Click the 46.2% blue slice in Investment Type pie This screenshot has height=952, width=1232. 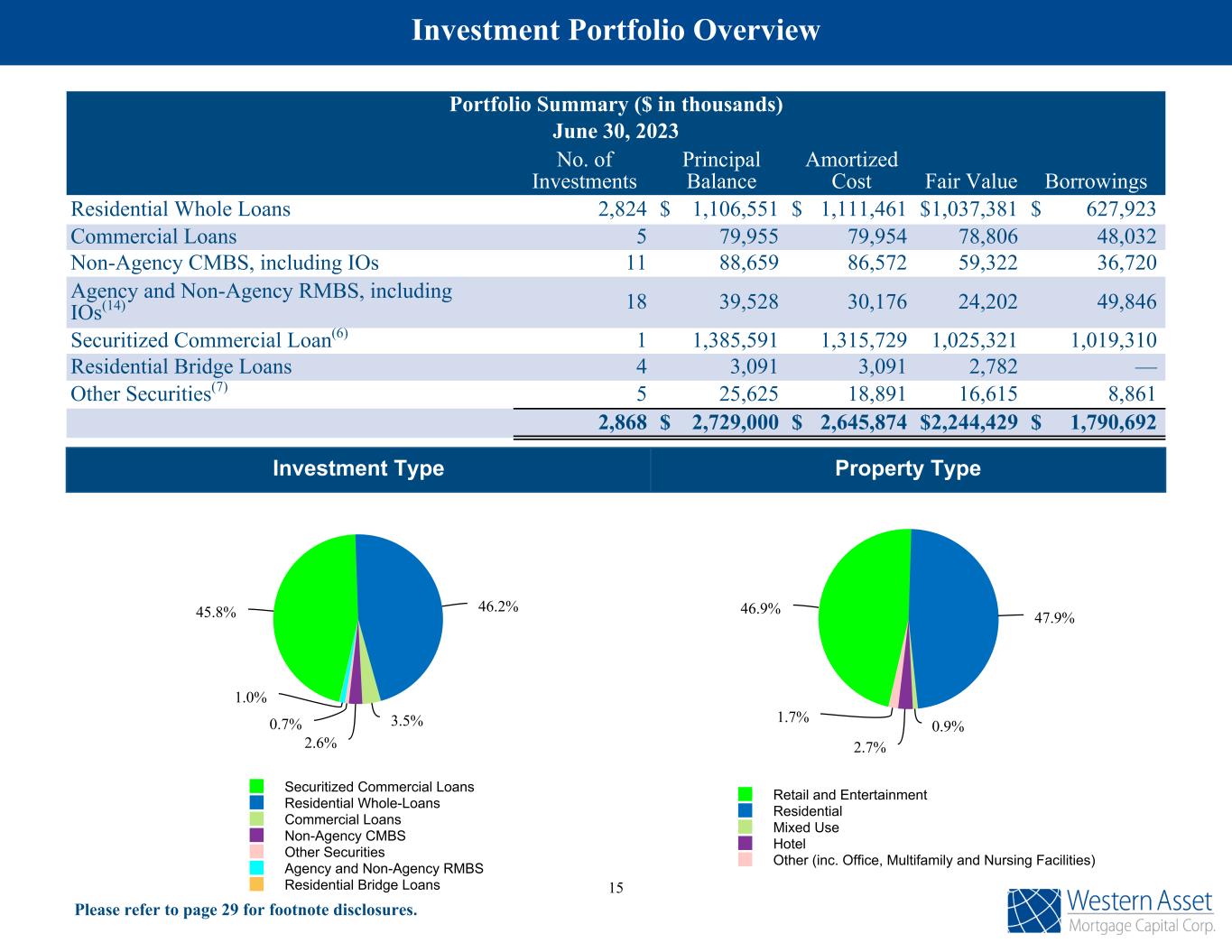[x=402, y=614]
